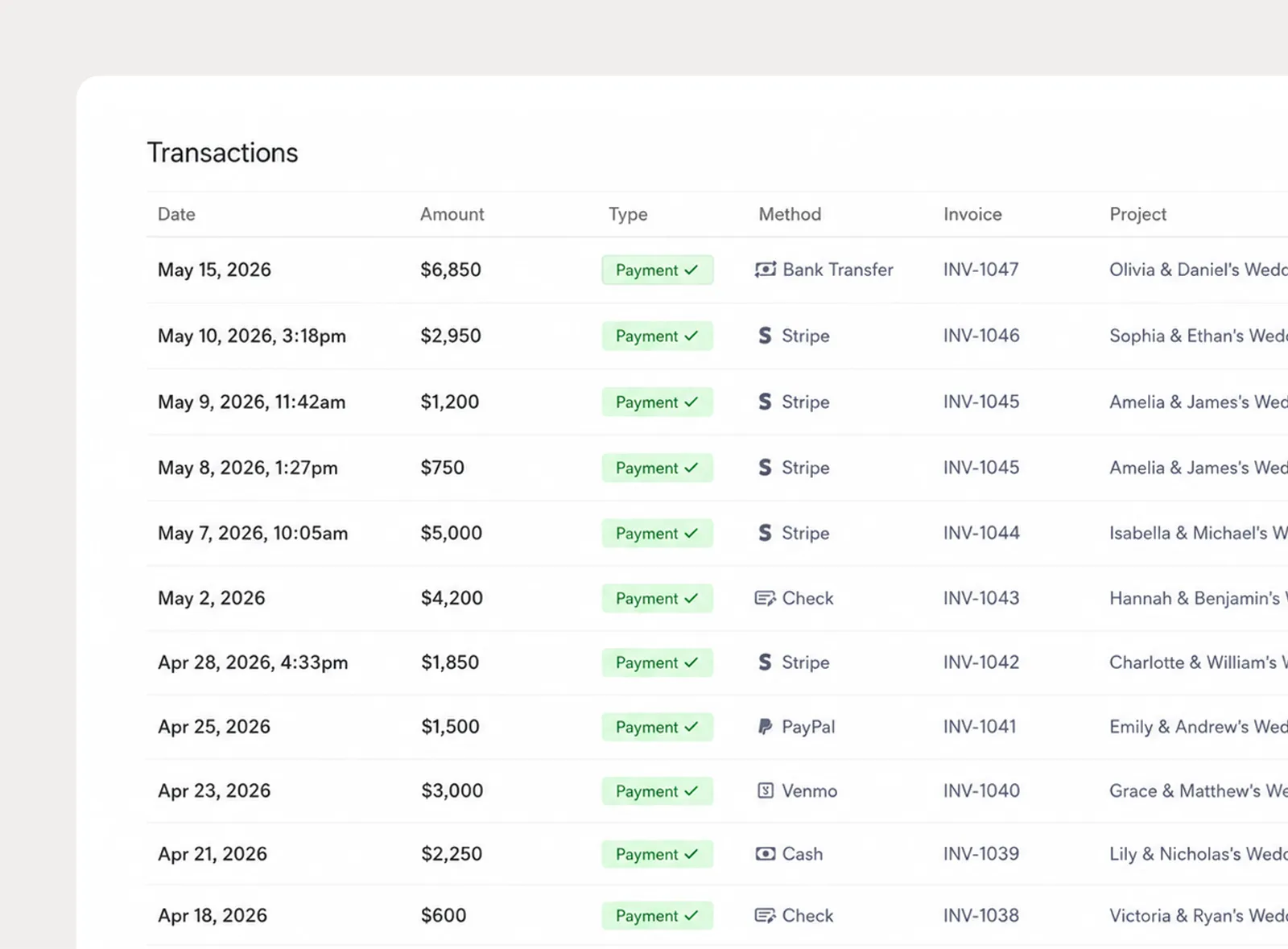Click the Venmo icon in the INV-1040 row
Viewport: 1288px width, 949px height.
[x=766, y=791]
